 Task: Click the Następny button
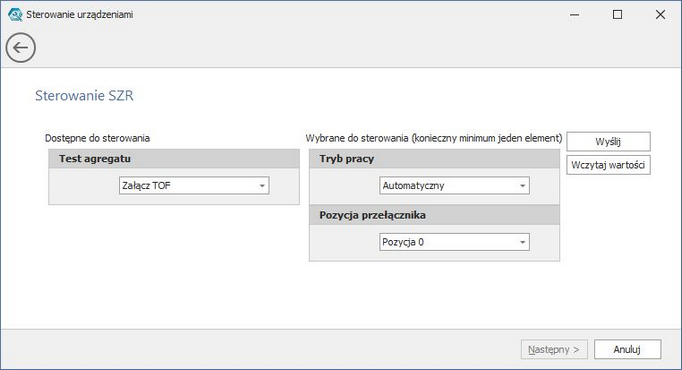554,349
